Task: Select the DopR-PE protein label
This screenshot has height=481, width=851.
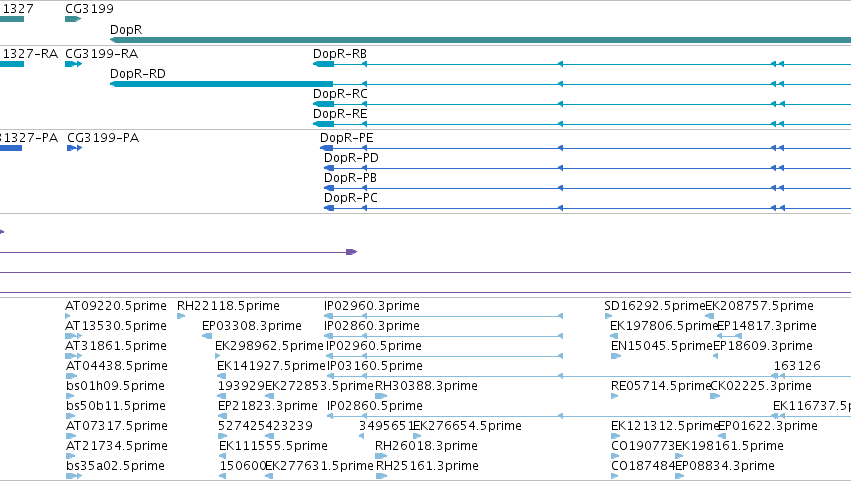Action: pyautogui.click(x=346, y=138)
